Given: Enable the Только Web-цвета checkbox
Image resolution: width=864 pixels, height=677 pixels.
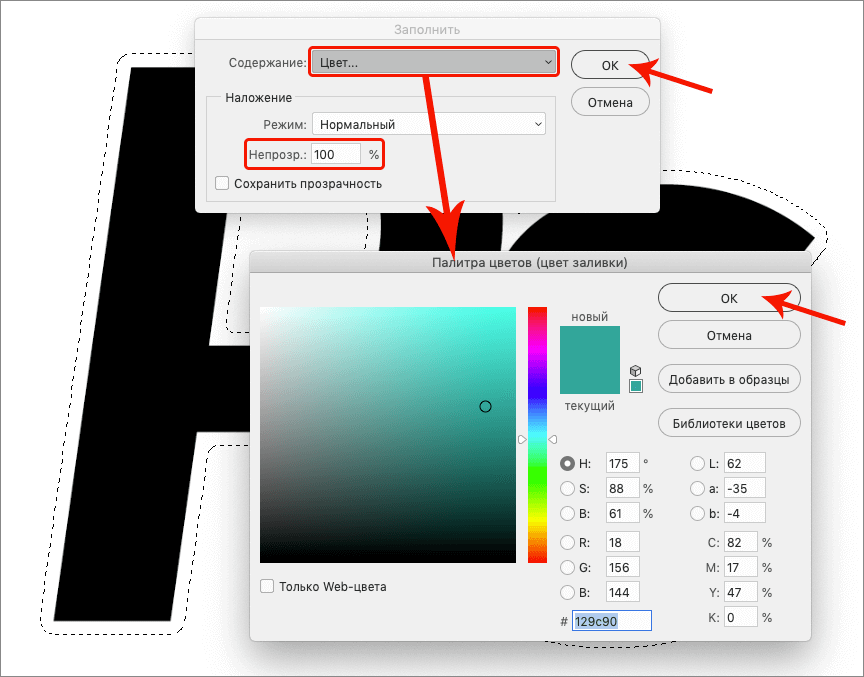Looking at the screenshot, I should 267,586.
